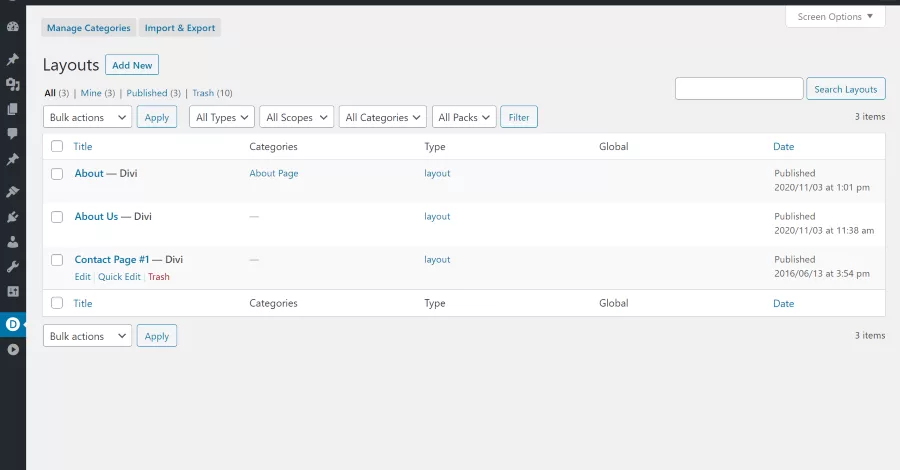
Task: Open the Contact Page #1 layout title
Action: [x=111, y=259]
